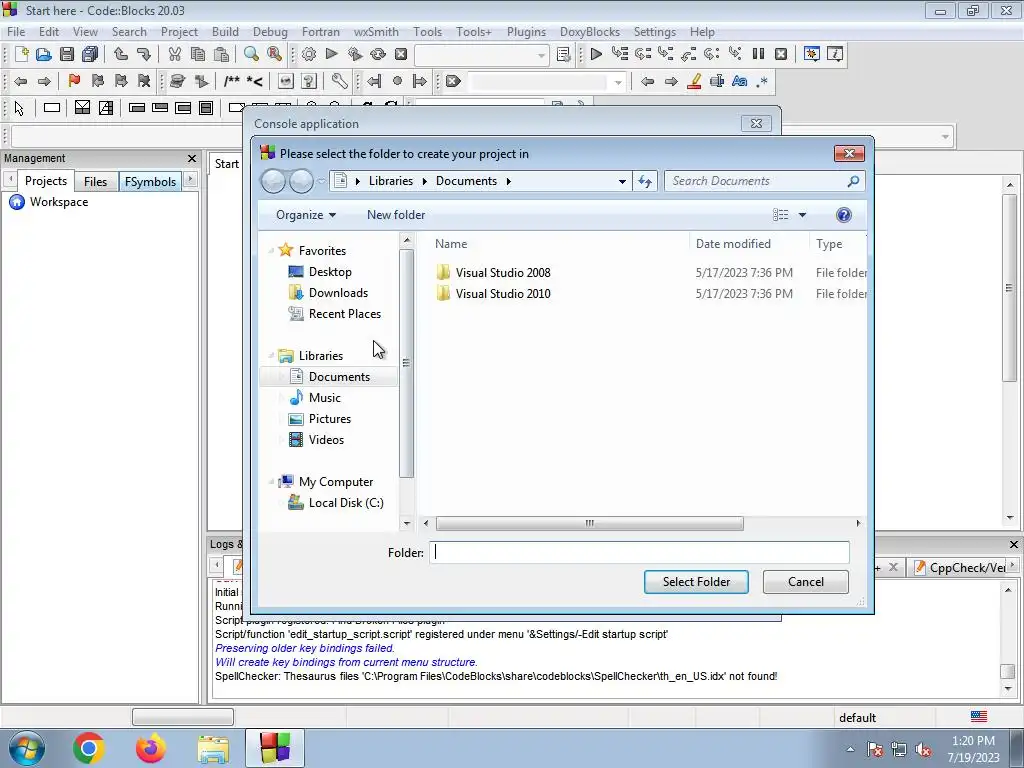Viewport: 1024px width, 768px height.
Task: Open Chrome from the taskbar
Action: click(x=89, y=748)
